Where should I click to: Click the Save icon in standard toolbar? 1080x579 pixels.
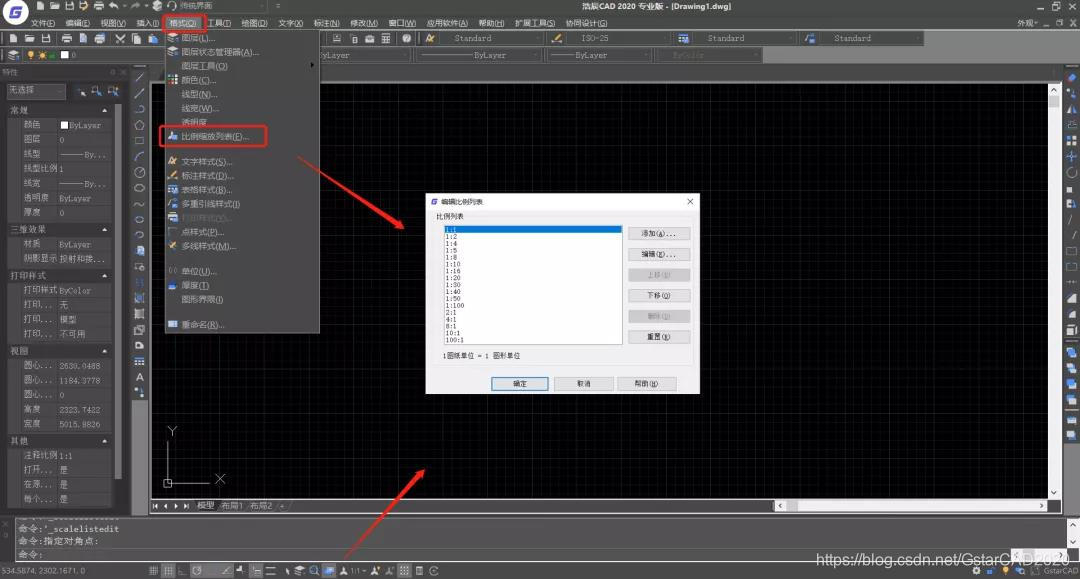[x=45, y=39]
